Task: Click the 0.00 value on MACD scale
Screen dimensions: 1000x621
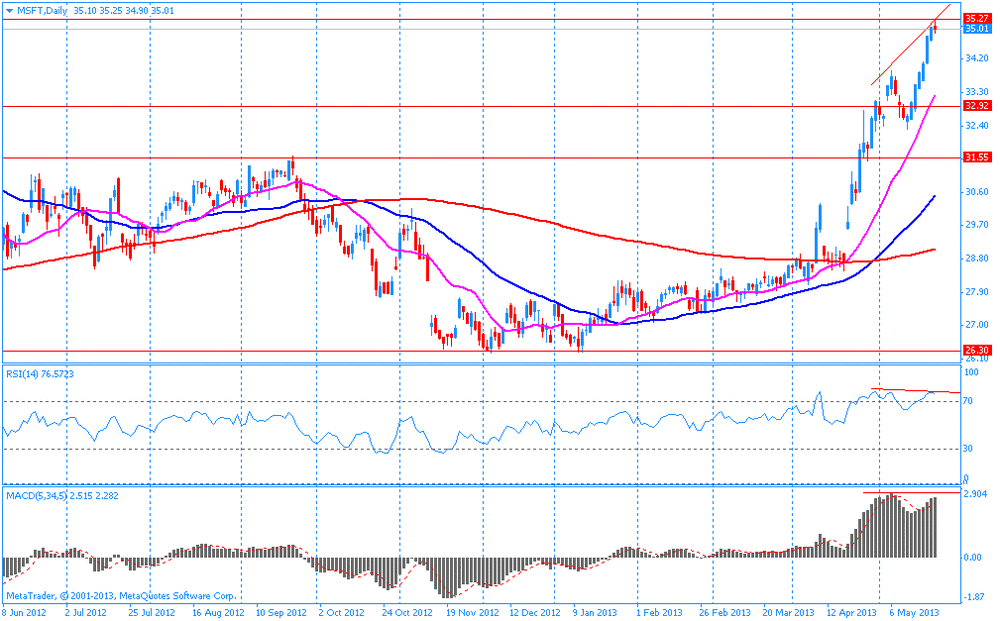Action: [x=973, y=558]
